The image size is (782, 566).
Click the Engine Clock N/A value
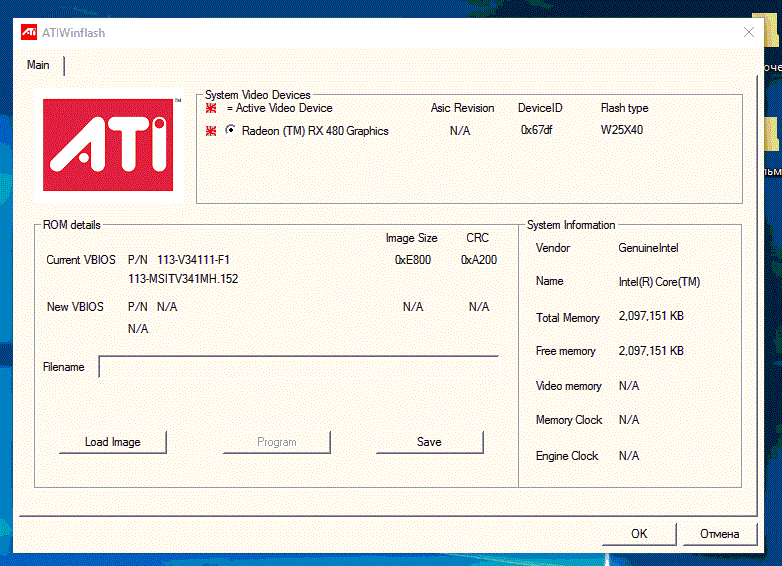629,456
